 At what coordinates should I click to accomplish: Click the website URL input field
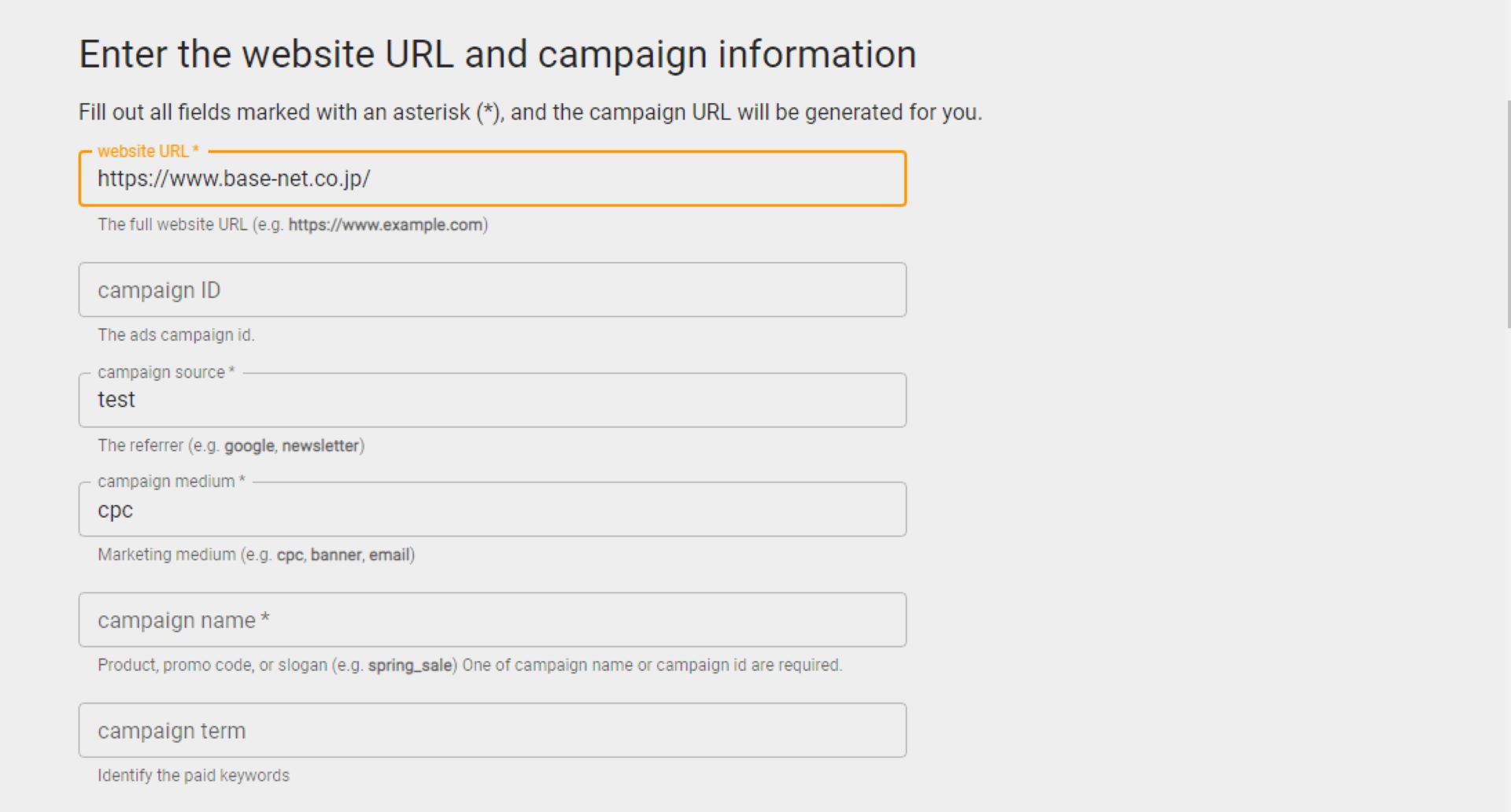tap(492, 179)
